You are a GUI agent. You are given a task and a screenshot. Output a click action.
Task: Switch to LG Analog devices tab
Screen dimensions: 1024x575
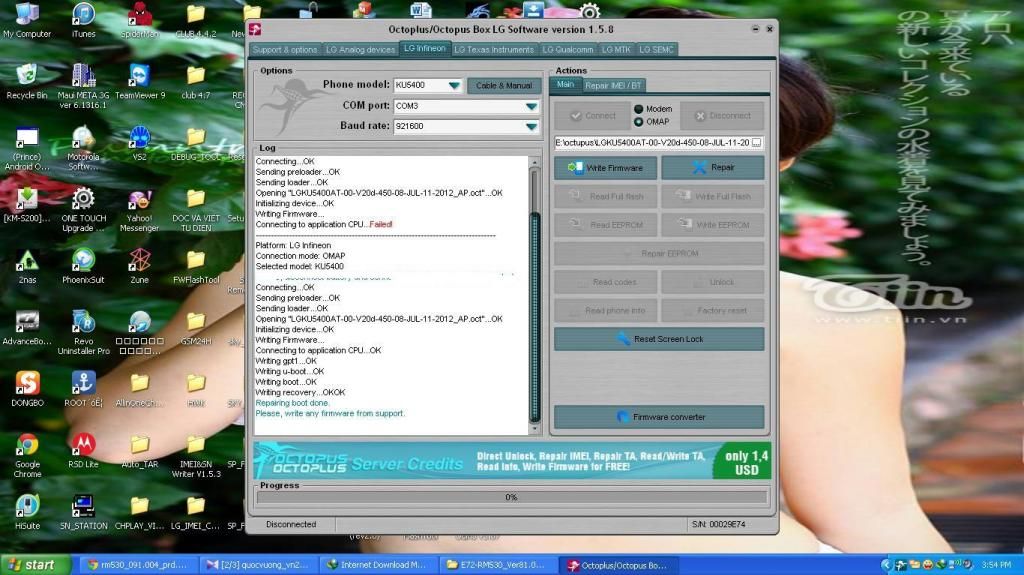[x=360, y=50]
